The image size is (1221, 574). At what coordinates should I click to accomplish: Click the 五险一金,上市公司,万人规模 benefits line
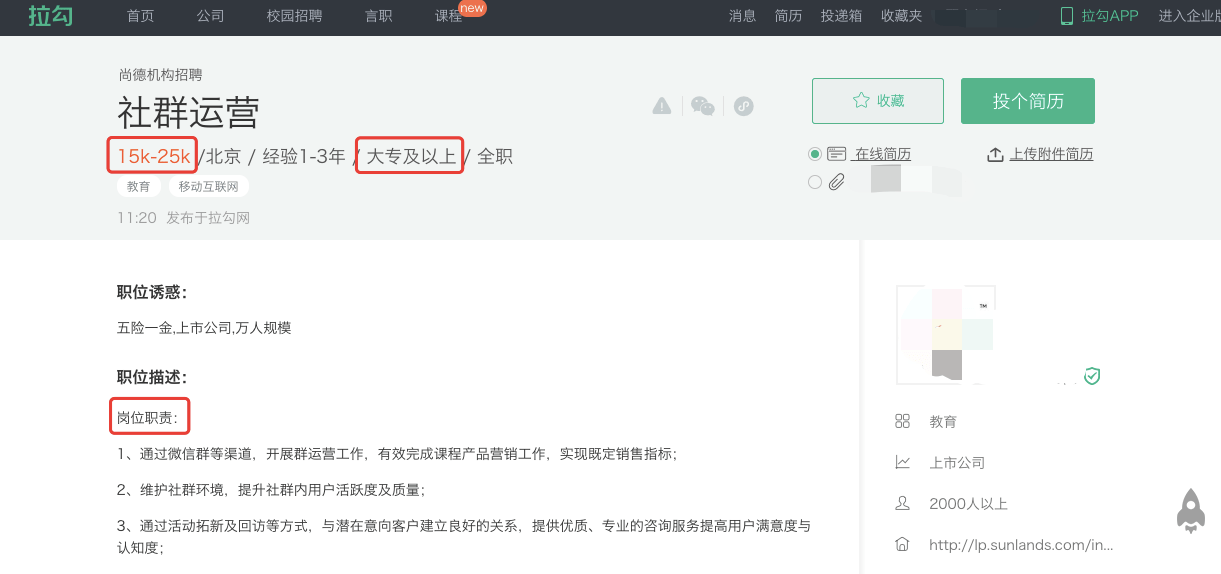(204, 327)
